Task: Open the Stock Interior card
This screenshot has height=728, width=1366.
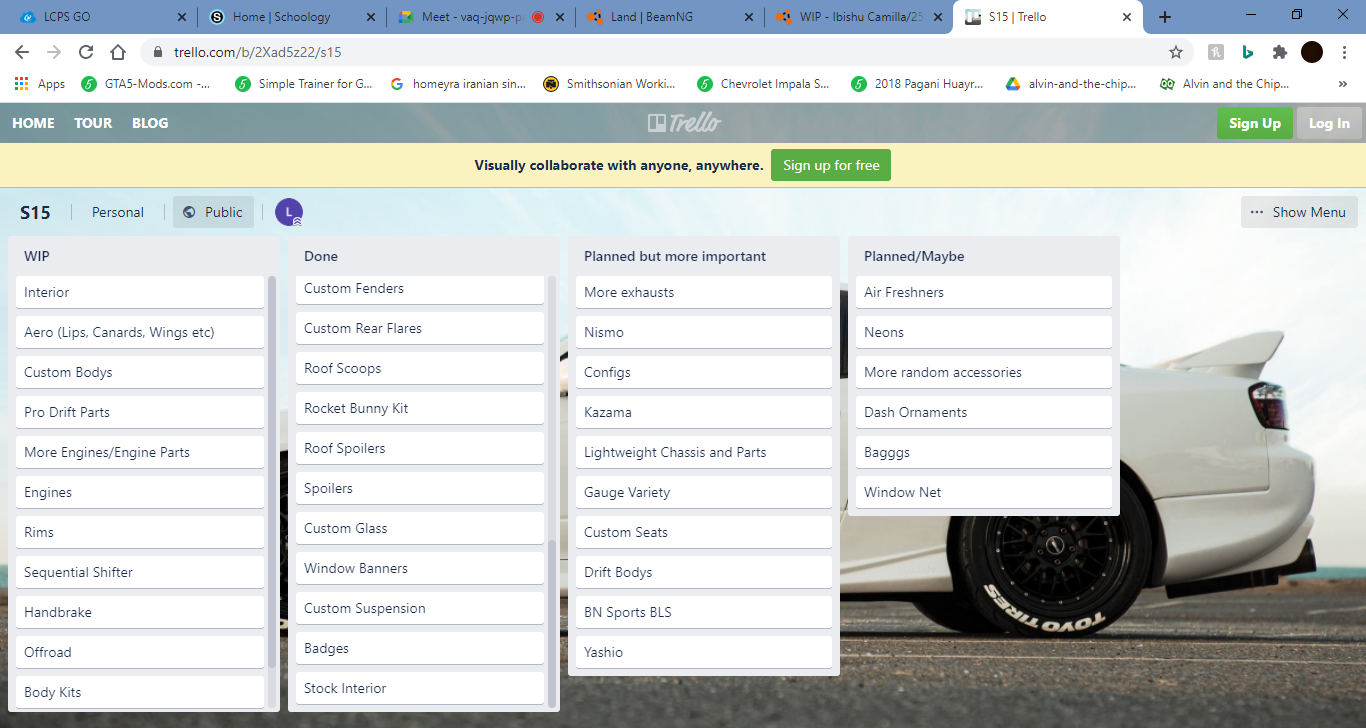Action: [420, 688]
